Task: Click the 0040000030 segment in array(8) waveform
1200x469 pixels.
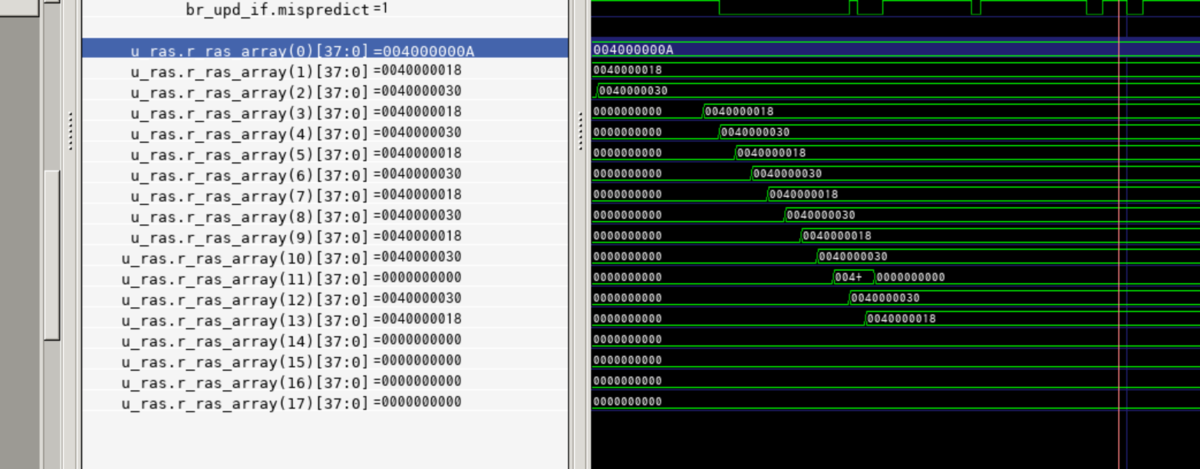Action: pos(820,215)
